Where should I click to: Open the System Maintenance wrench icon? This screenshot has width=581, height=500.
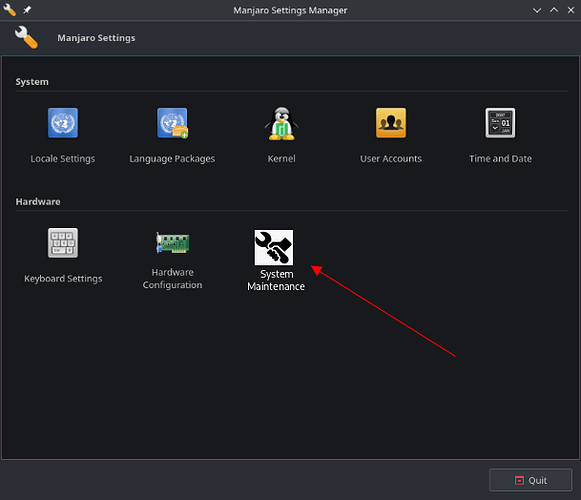pyautogui.click(x=274, y=248)
